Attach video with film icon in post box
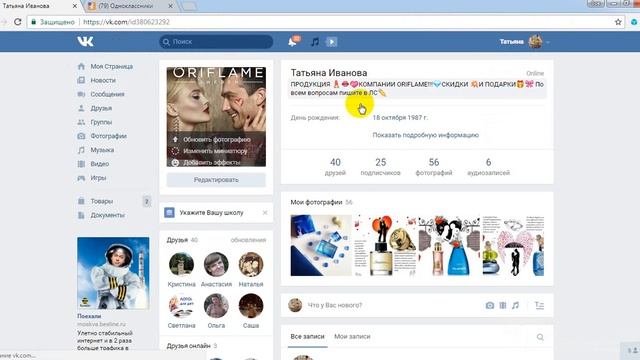Viewport: 640px width, 360px height. tap(502, 305)
